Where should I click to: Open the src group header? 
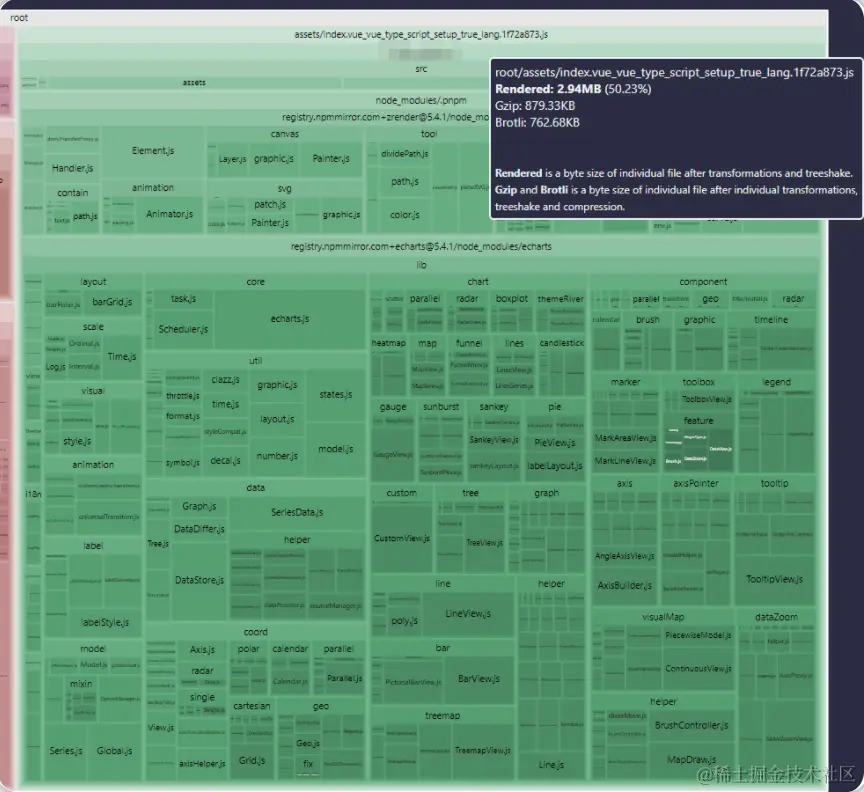coord(421,69)
